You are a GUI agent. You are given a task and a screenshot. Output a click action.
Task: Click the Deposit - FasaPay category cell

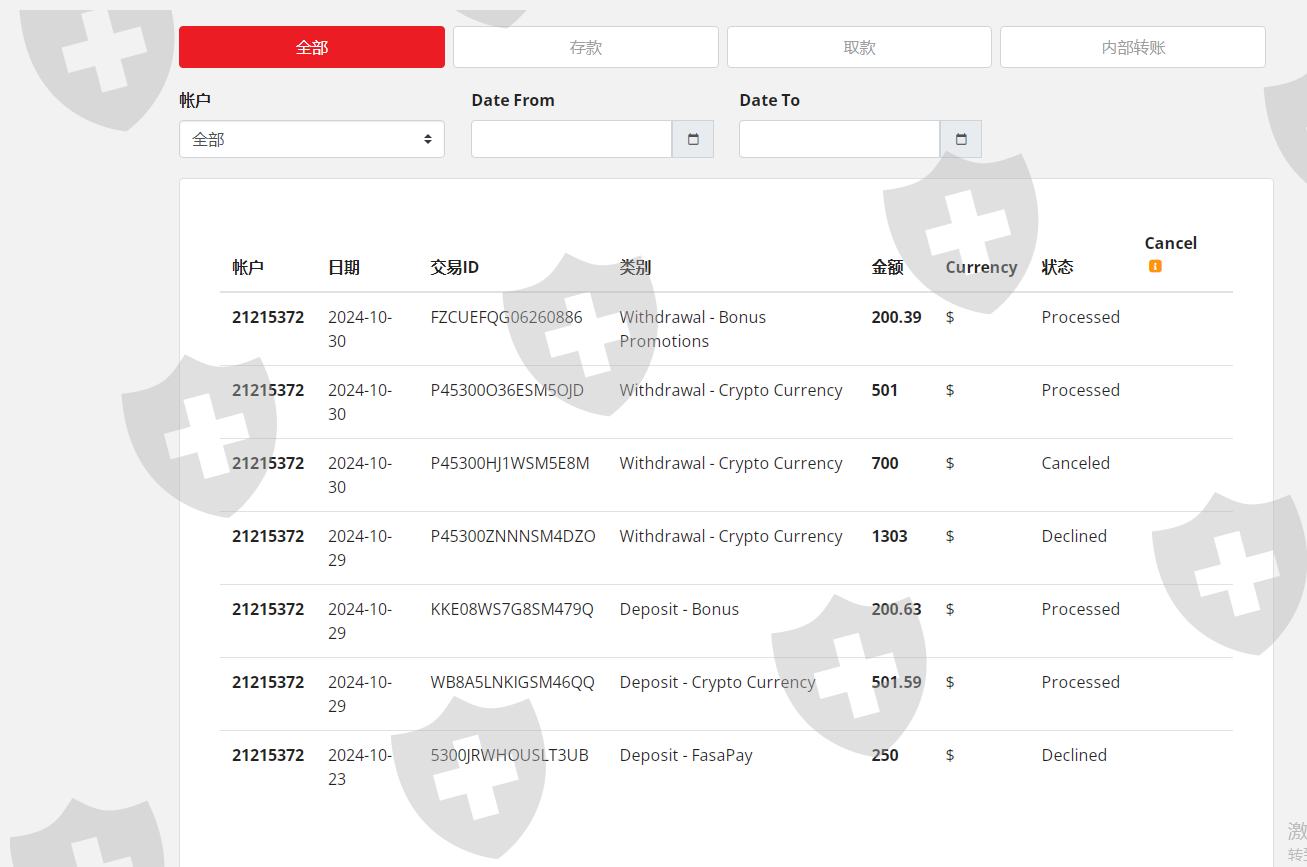(x=686, y=755)
